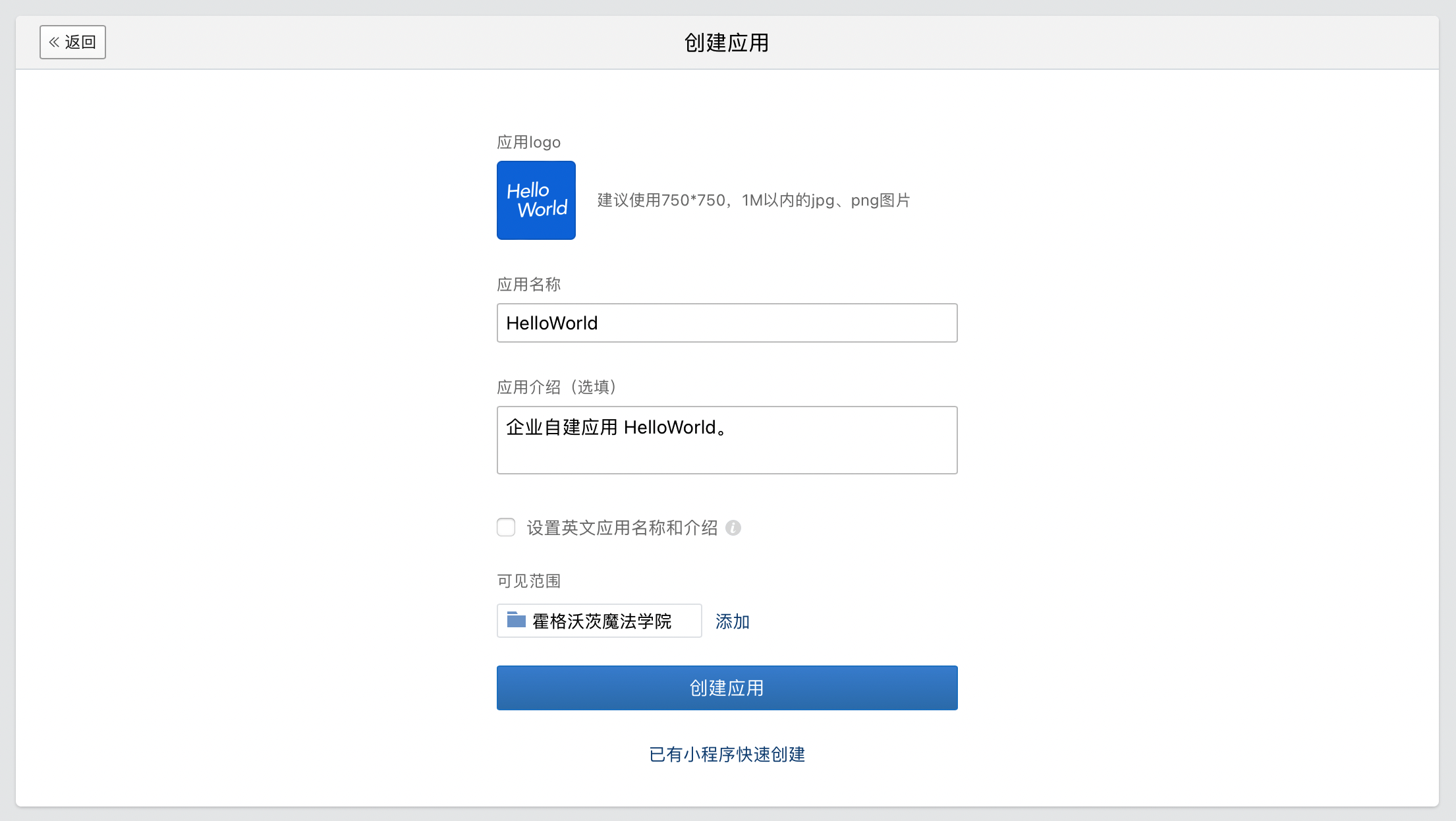
Task: Open 已有小程序快速创建 link
Action: click(x=727, y=754)
